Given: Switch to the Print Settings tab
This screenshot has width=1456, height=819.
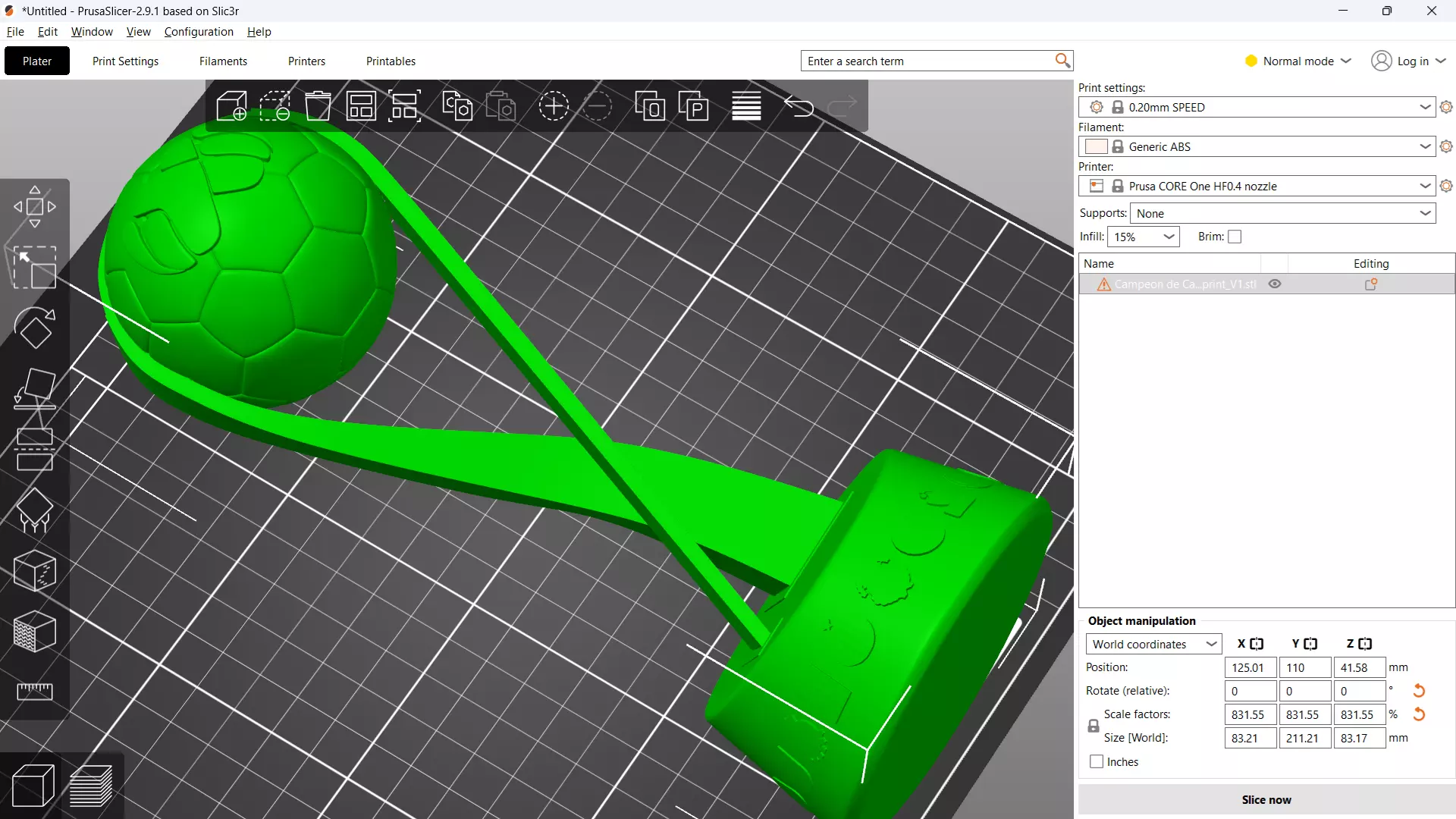Looking at the screenshot, I should [x=125, y=61].
